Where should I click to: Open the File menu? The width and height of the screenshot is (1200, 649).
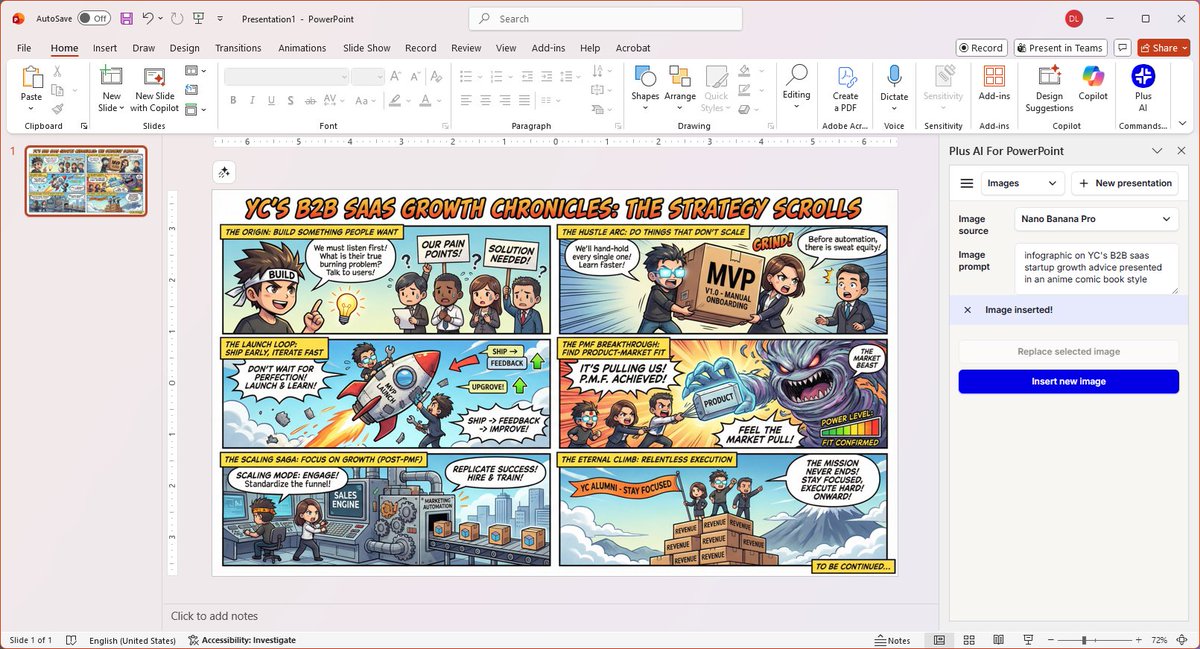[24, 48]
